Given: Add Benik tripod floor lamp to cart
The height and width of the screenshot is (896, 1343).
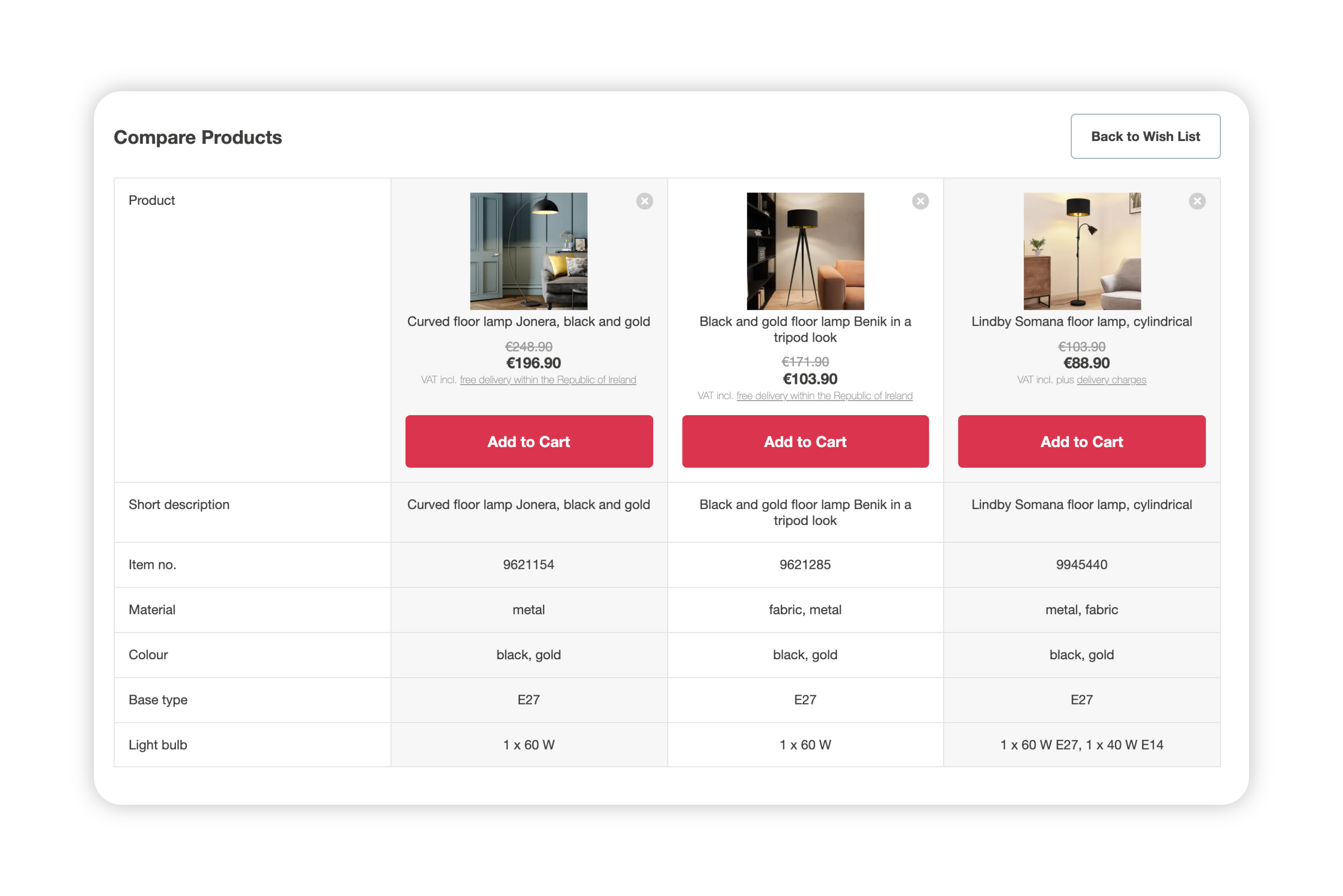Looking at the screenshot, I should [806, 442].
